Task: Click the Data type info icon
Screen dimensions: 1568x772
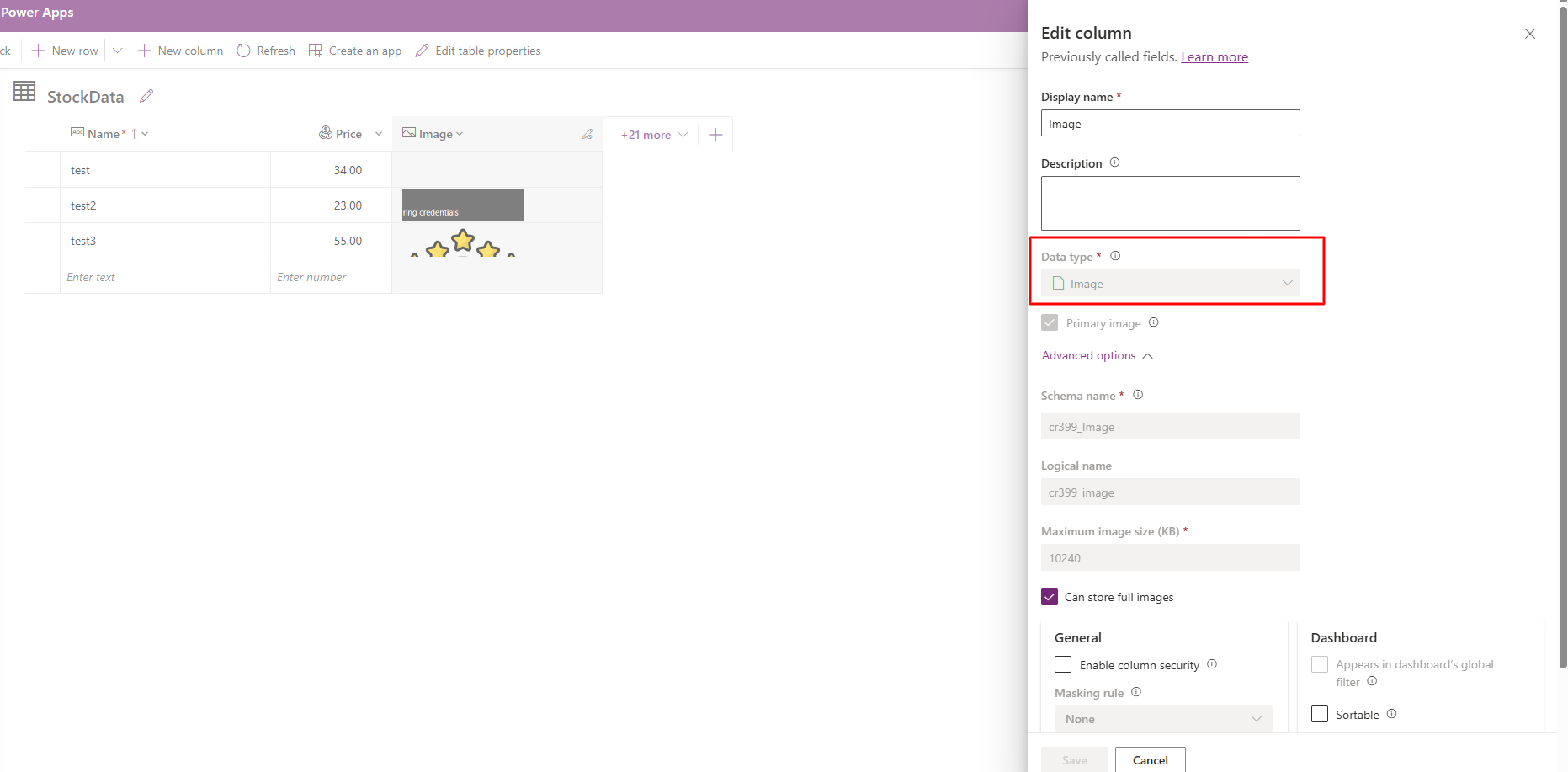Action: (1115, 256)
